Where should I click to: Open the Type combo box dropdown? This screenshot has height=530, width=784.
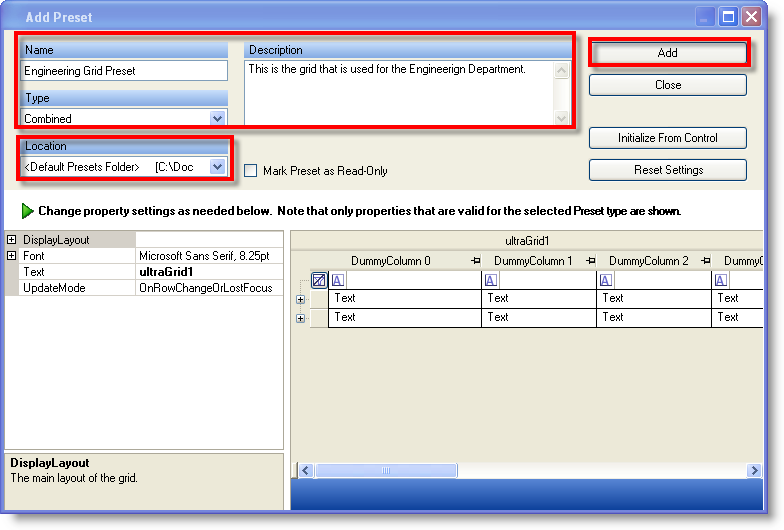218,118
